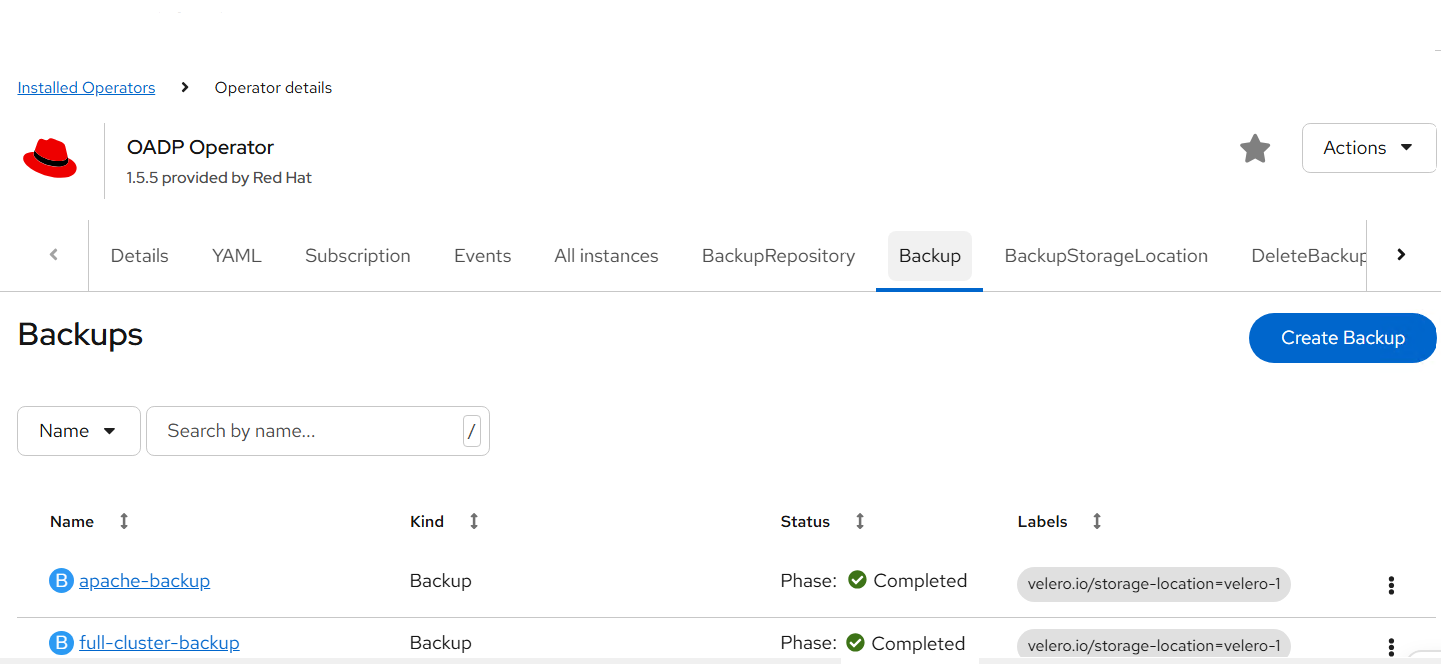Click the favorite star icon
Image resolution: width=1441 pixels, height=664 pixels.
(1254, 149)
